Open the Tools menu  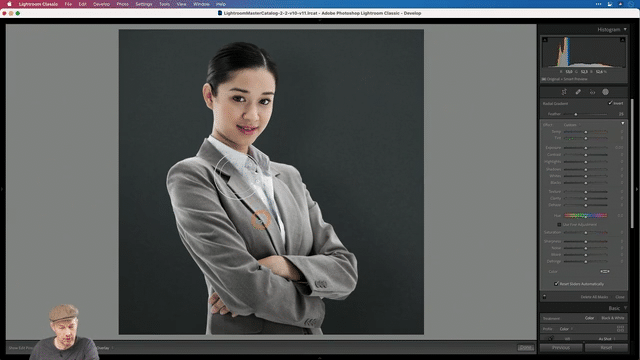(x=164, y=4)
